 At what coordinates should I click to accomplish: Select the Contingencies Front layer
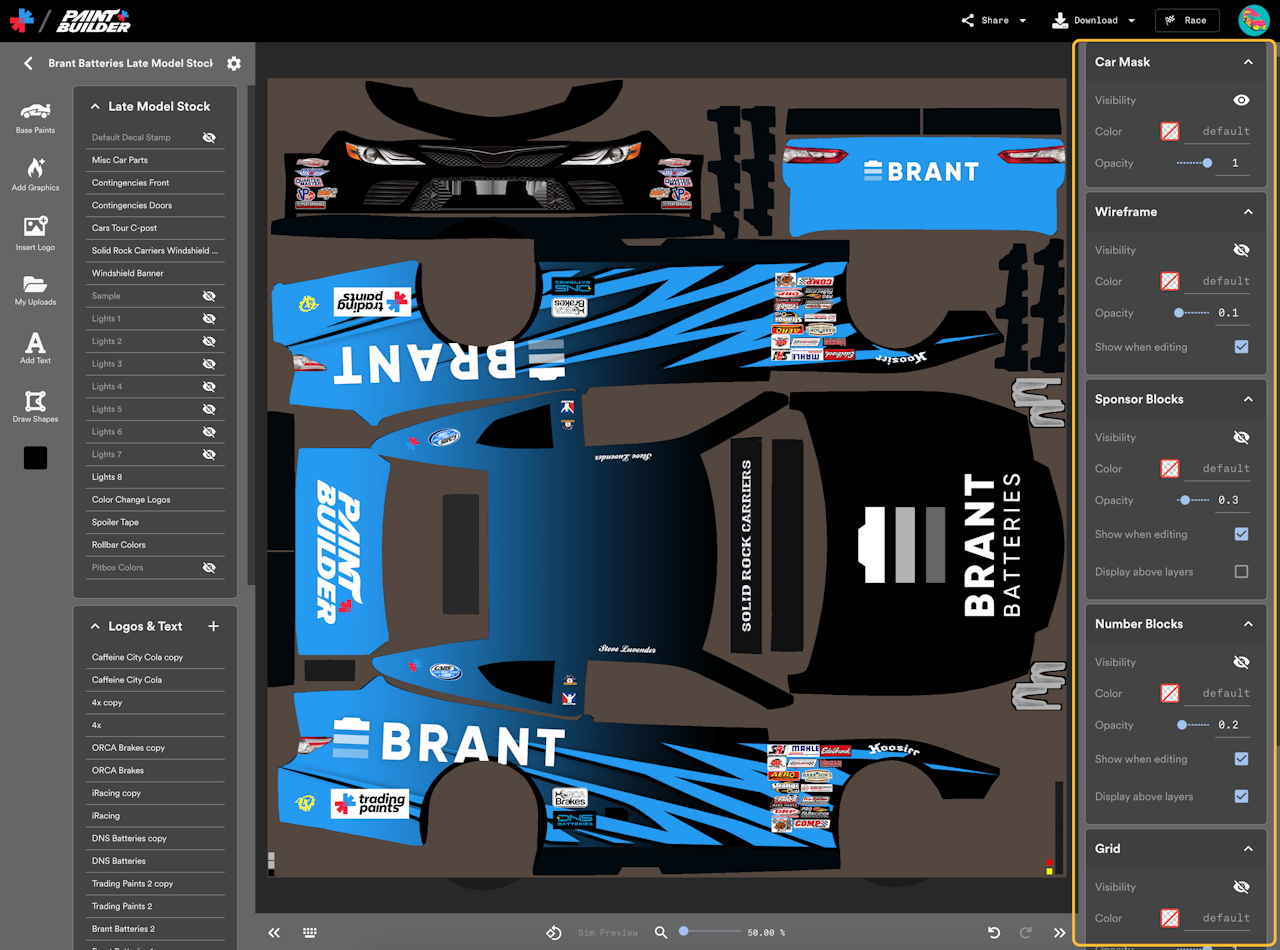[x=157, y=183]
